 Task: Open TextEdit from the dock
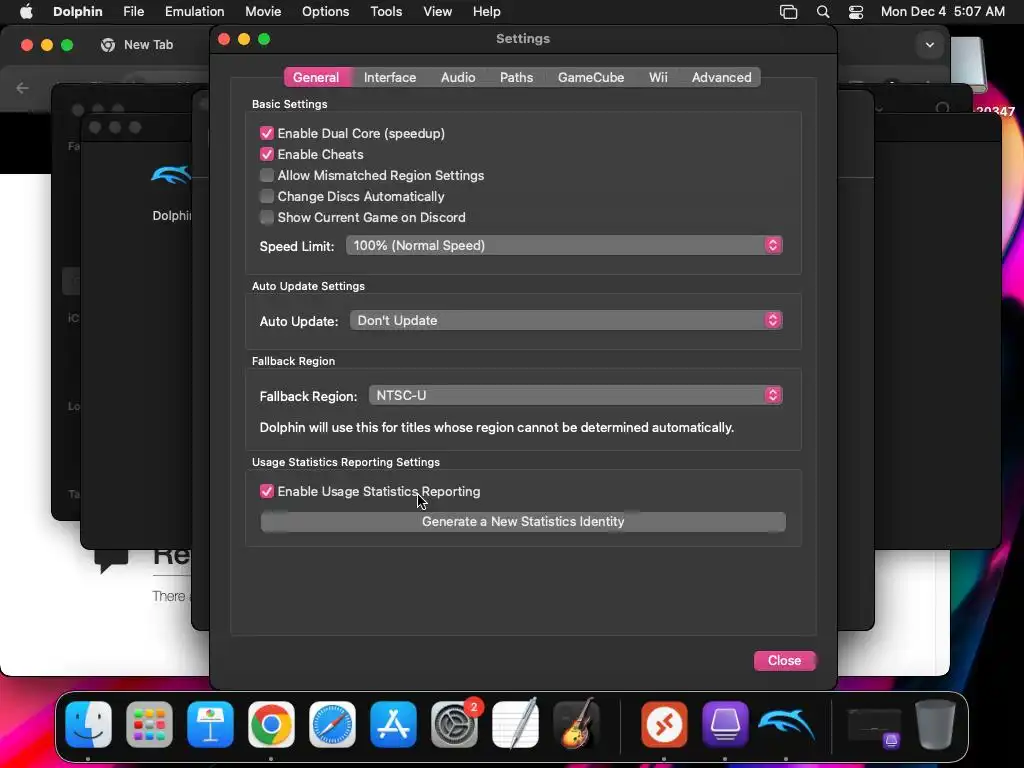click(515, 724)
